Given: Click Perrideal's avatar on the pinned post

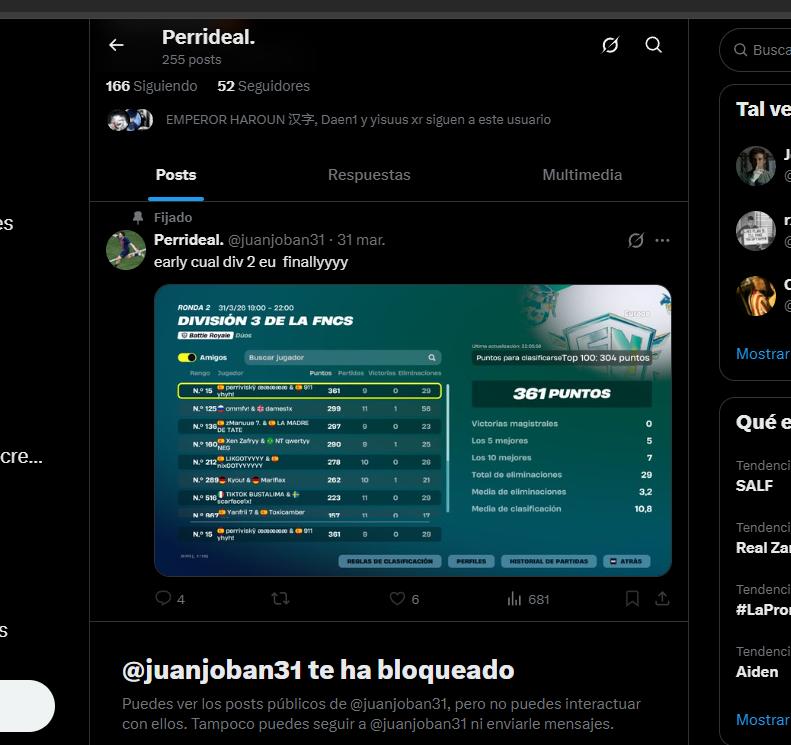Looking at the screenshot, I should pos(126,250).
